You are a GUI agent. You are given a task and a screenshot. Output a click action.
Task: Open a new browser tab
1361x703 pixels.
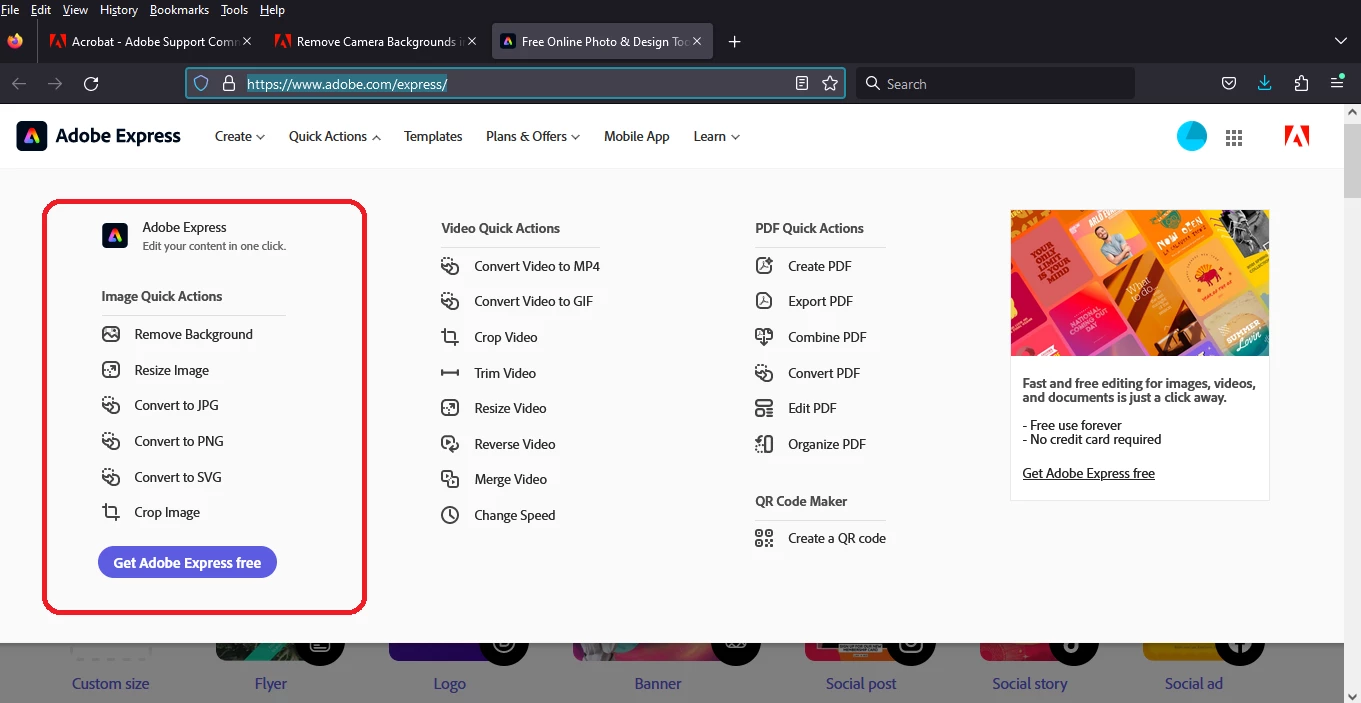735,41
